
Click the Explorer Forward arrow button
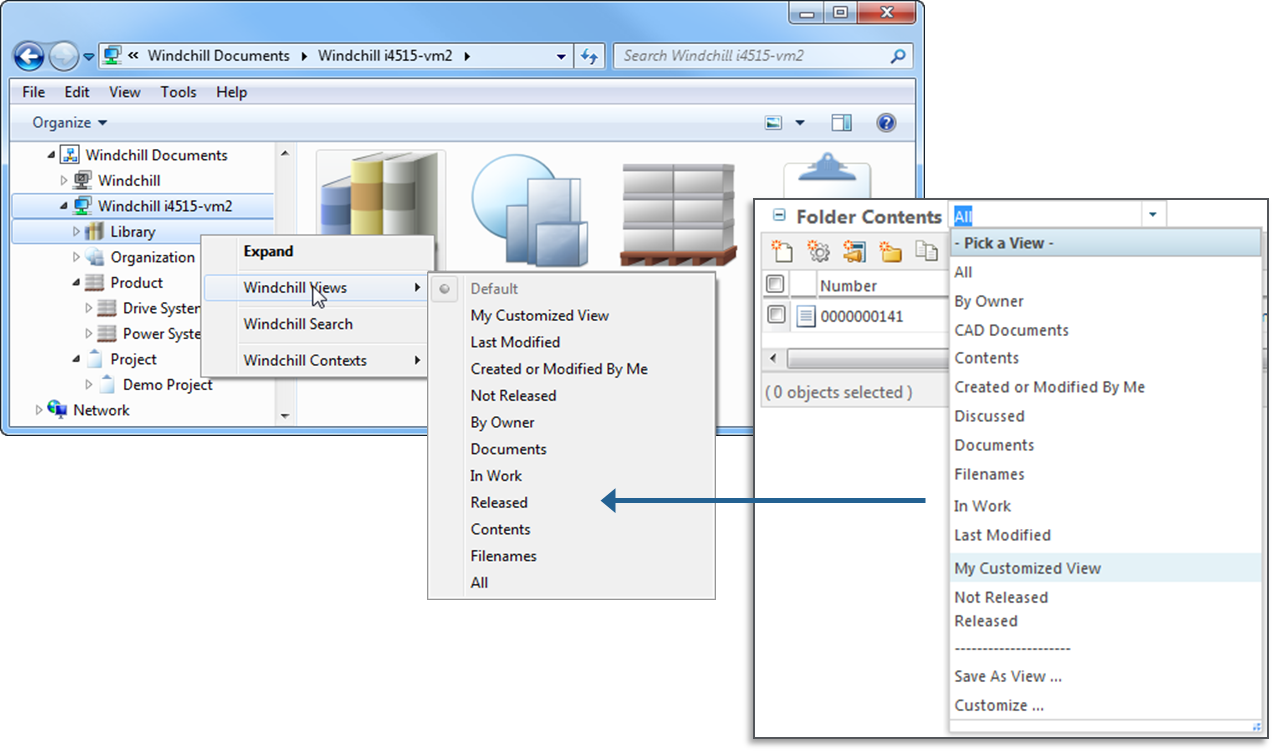[x=63, y=56]
